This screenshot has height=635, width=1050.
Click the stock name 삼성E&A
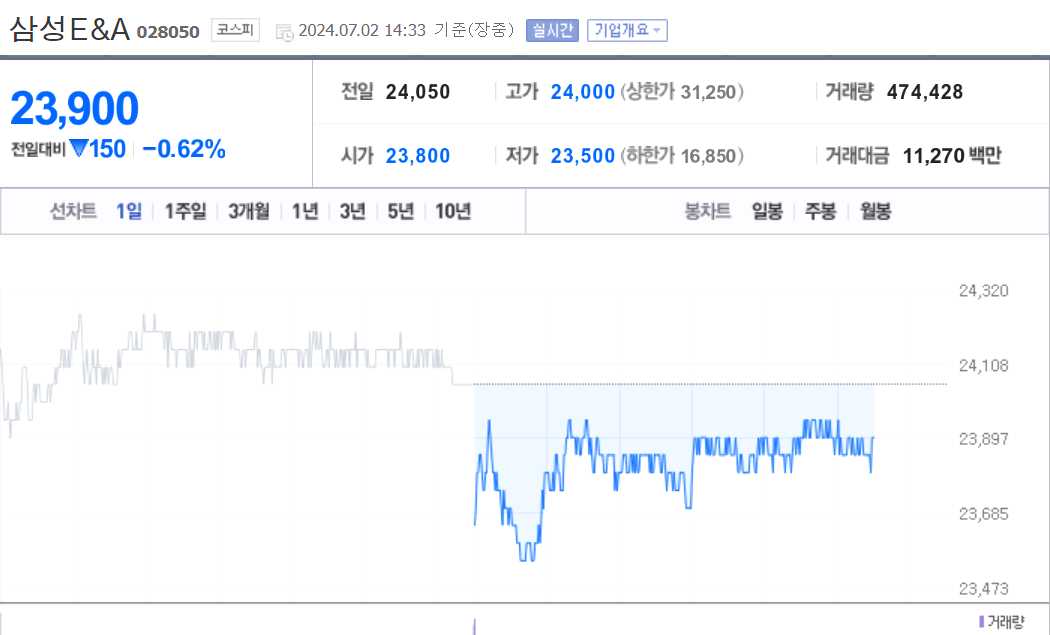point(69,29)
